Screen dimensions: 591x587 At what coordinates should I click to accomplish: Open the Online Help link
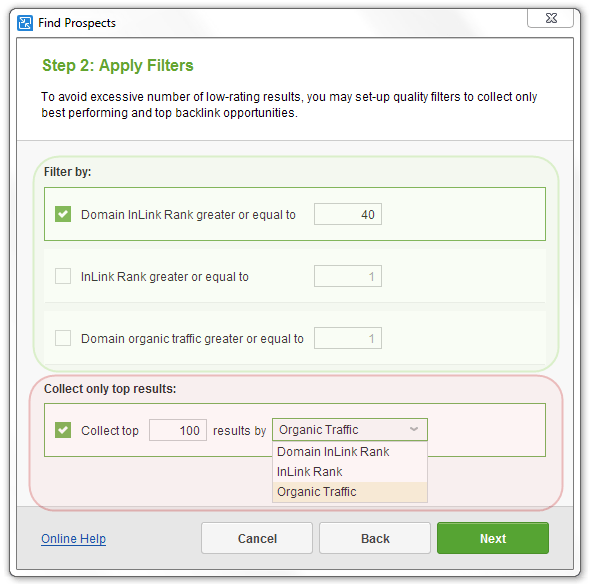[x=73, y=539]
